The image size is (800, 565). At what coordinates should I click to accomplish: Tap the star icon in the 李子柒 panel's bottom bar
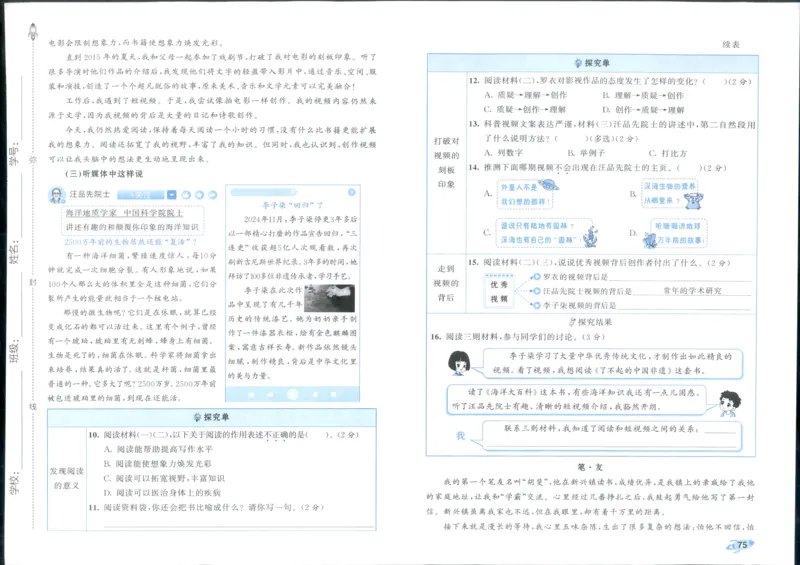point(251,395)
